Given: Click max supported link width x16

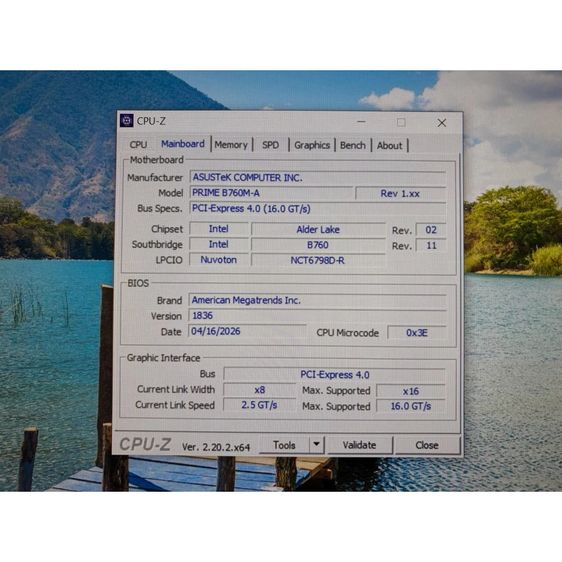Looking at the screenshot, I should (411, 391).
